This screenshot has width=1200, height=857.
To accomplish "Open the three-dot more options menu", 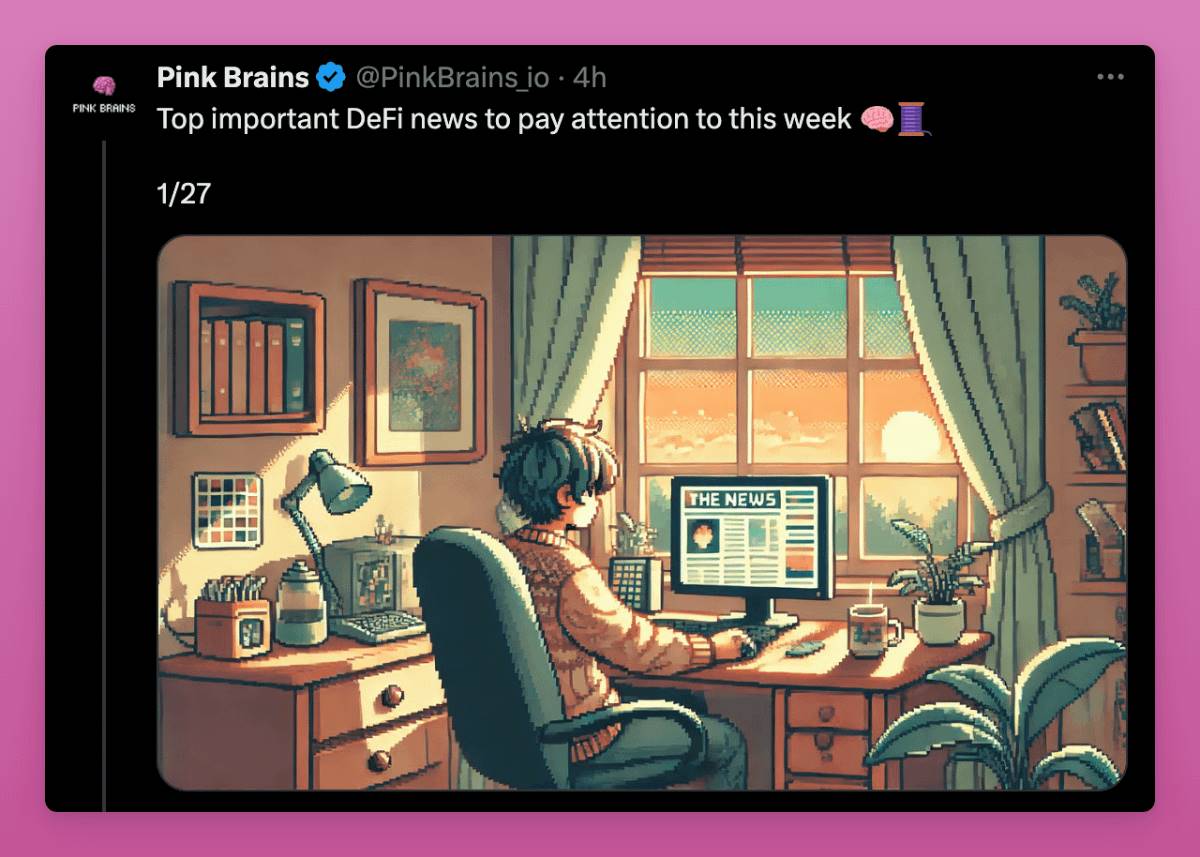I will [x=1111, y=77].
